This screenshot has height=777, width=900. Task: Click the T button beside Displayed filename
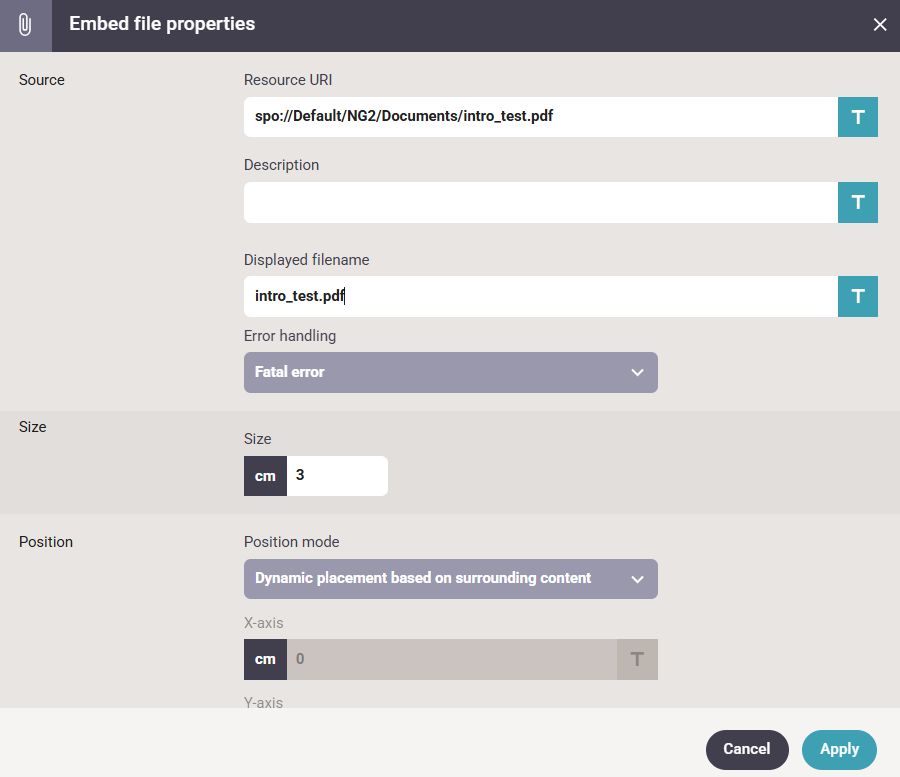pos(858,297)
